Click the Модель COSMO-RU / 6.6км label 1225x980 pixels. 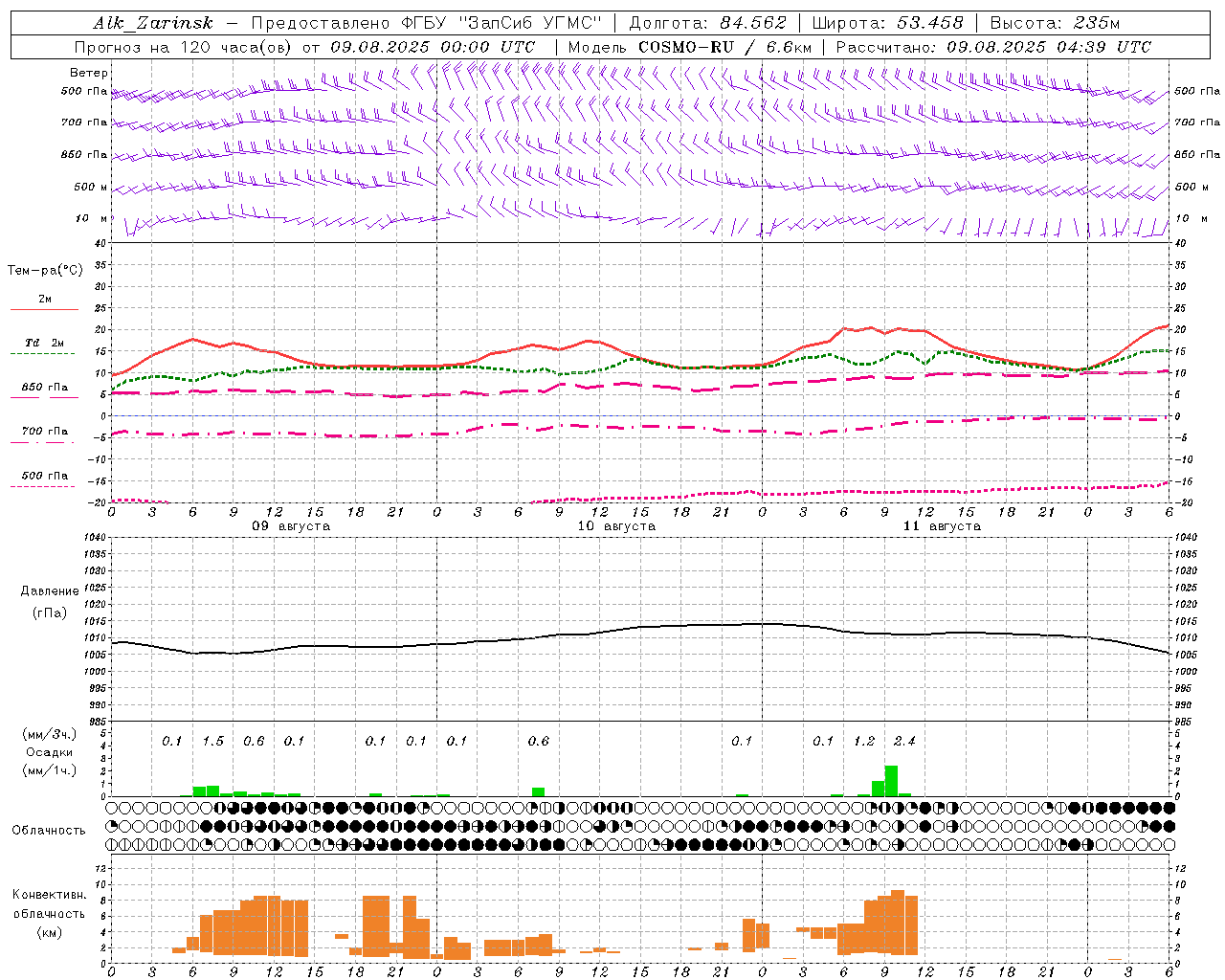click(689, 47)
